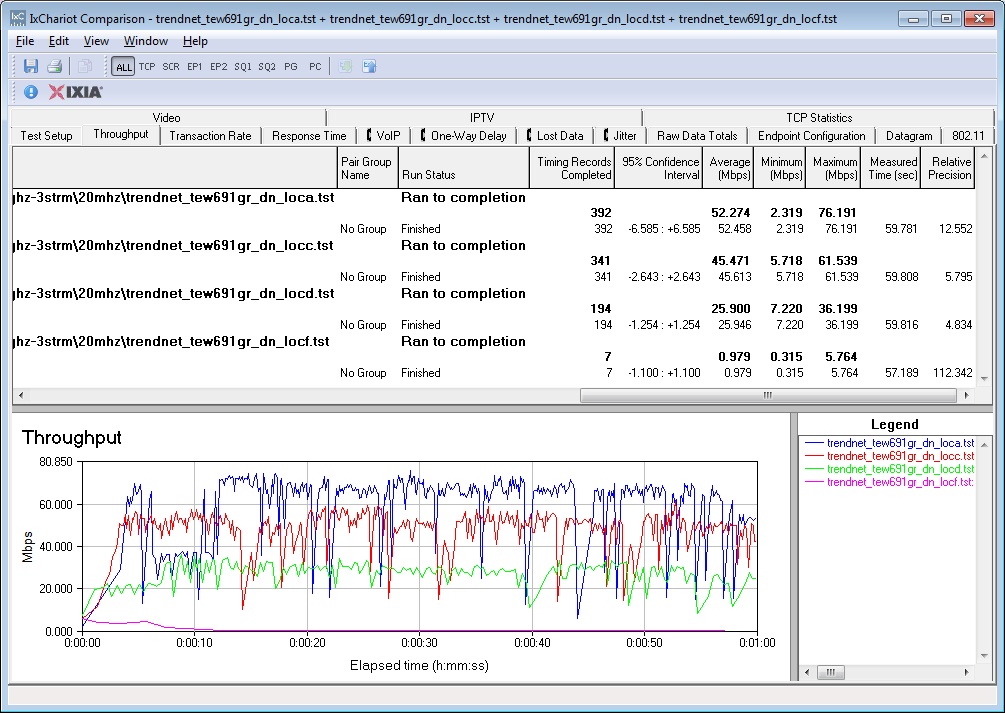Viewport: 1005px width, 713px height.
Task: Click the IxChariot title bar app icon
Action: click(x=18, y=18)
